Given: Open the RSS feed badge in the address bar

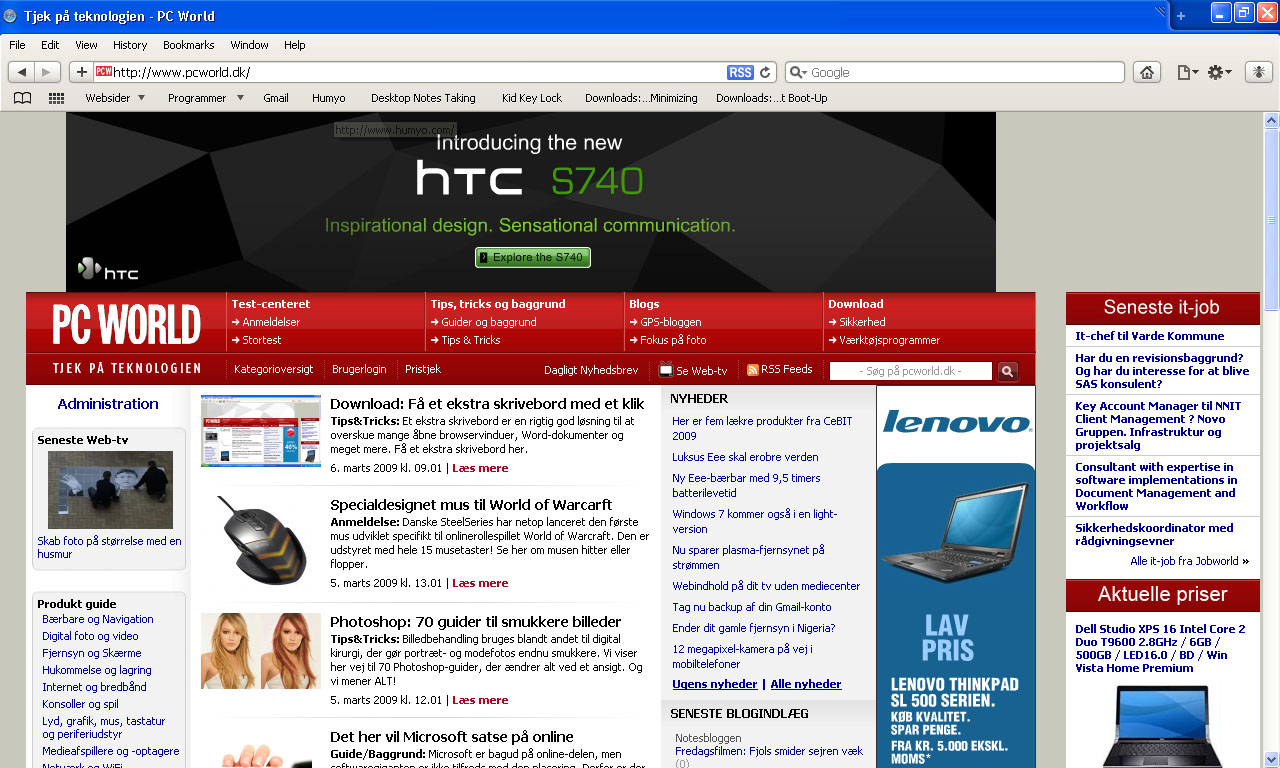Looking at the screenshot, I should pos(740,72).
